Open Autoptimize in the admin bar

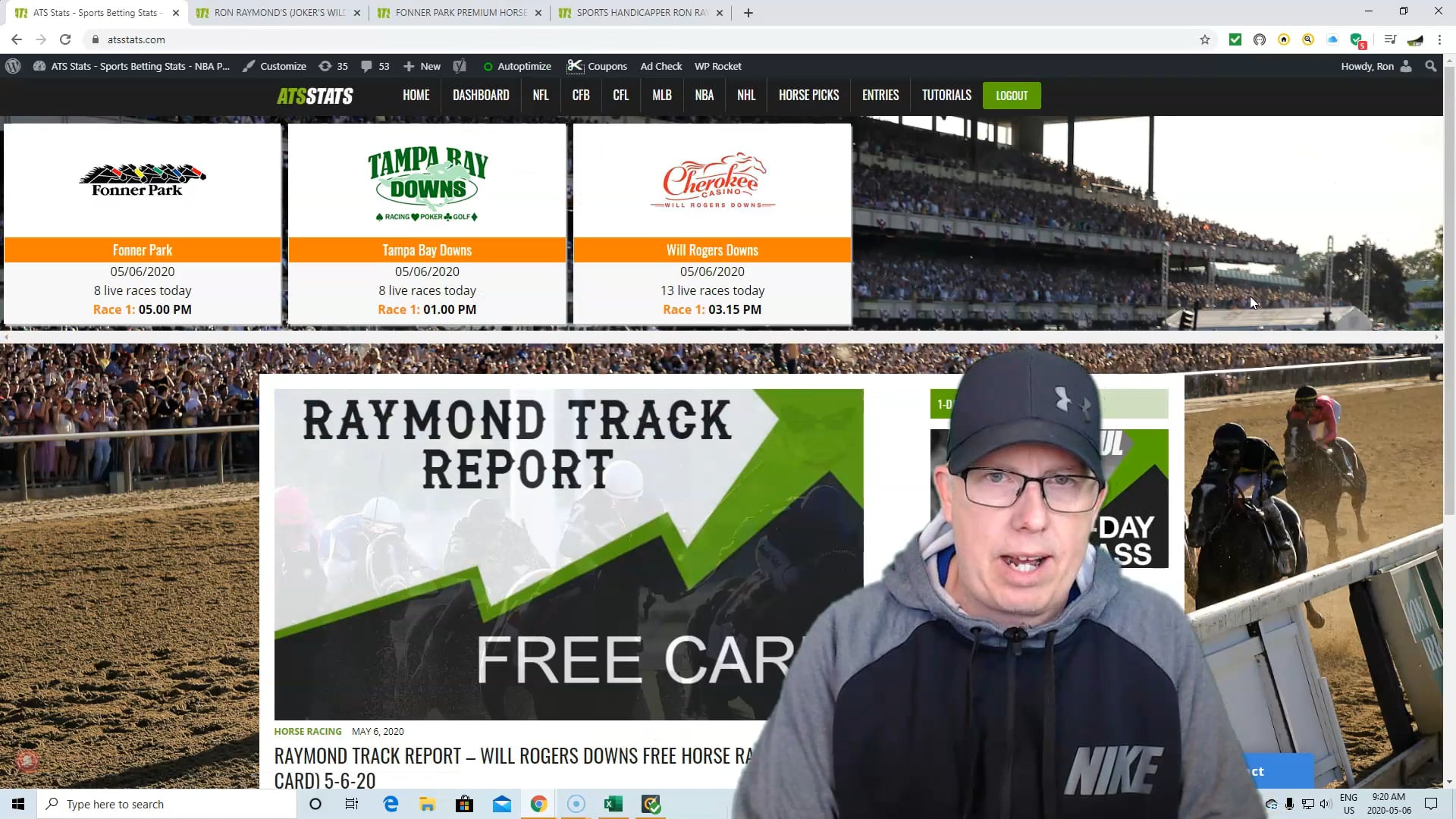tap(517, 66)
